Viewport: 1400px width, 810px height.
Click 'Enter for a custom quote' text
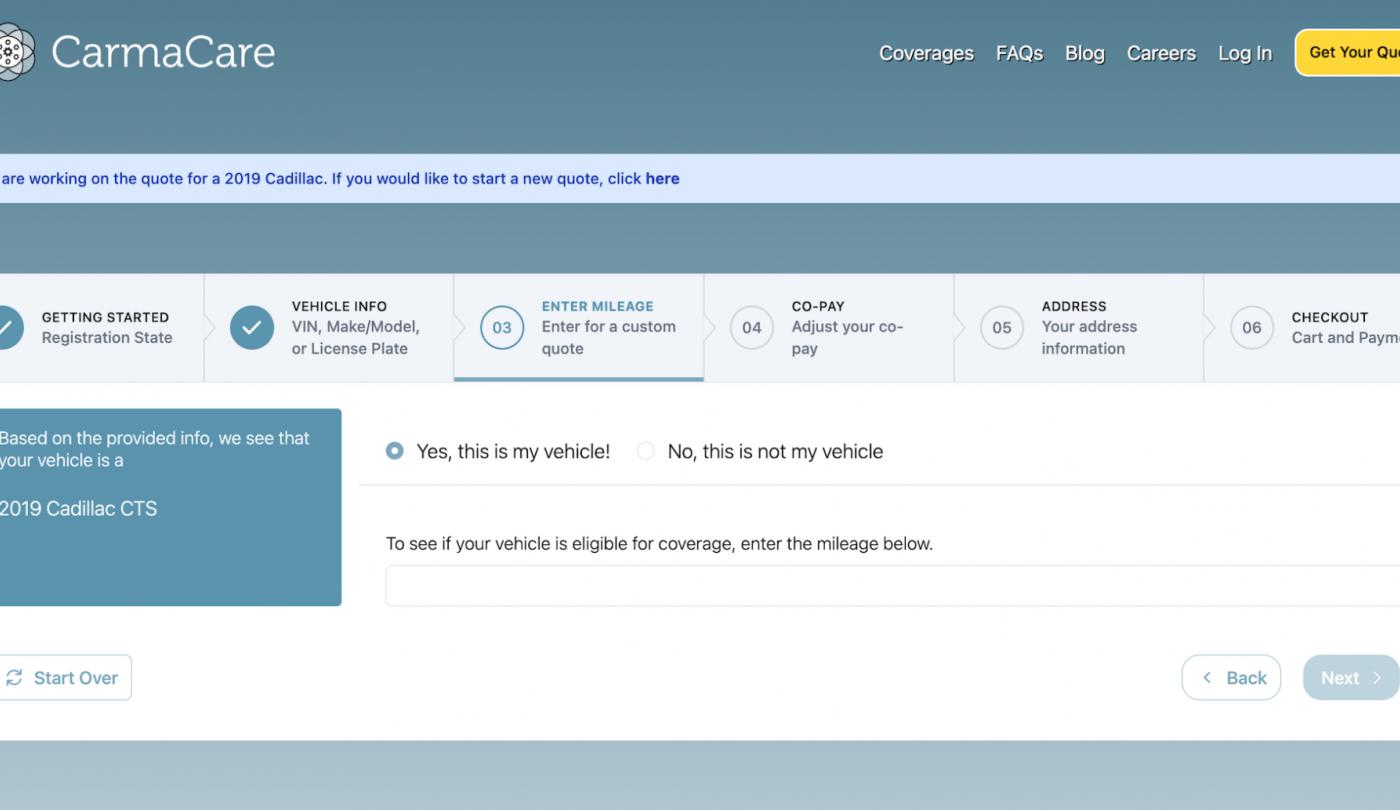609,337
